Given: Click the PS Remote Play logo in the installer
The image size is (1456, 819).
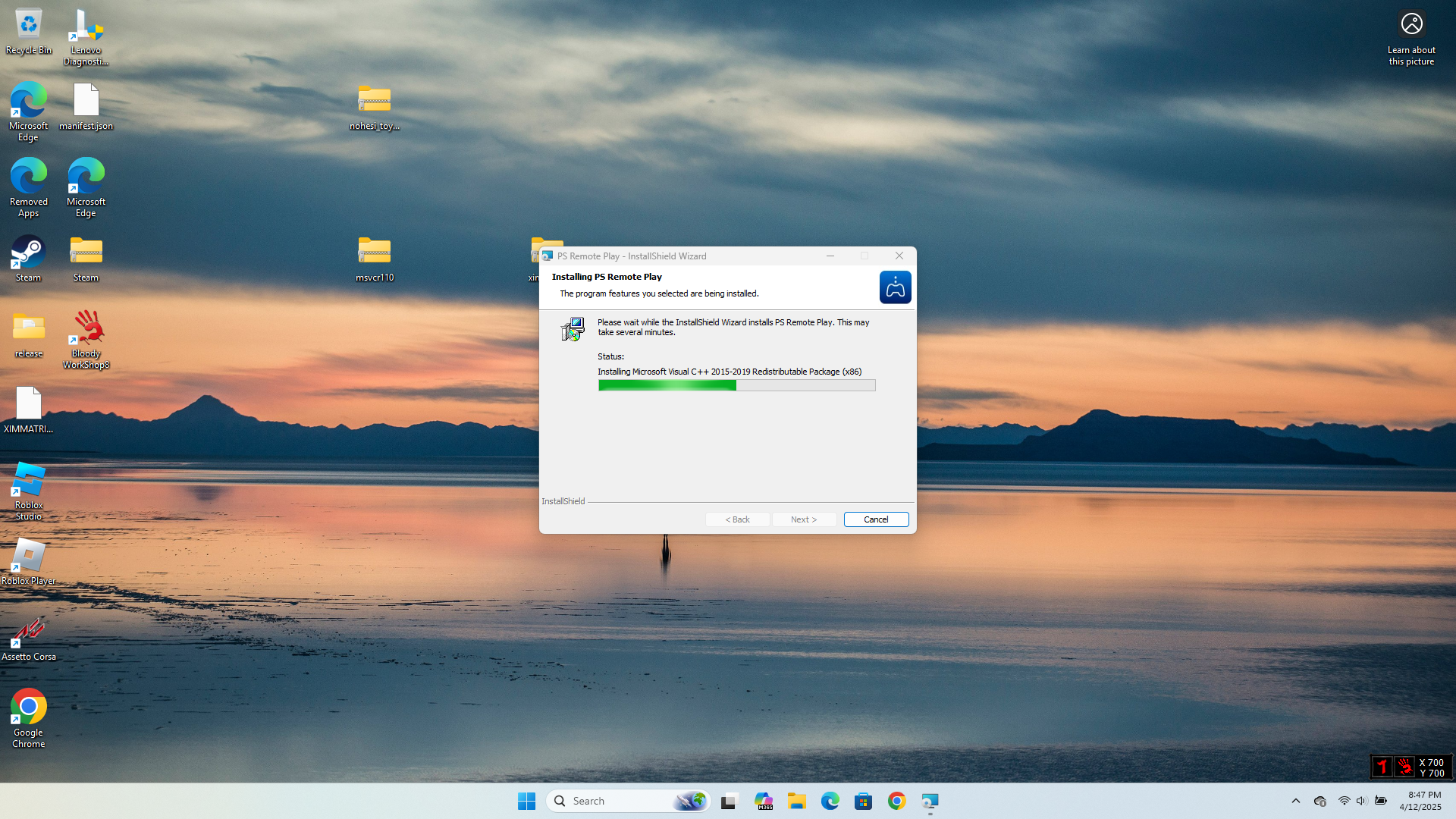Looking at the screenshot, I should point(896,287).
